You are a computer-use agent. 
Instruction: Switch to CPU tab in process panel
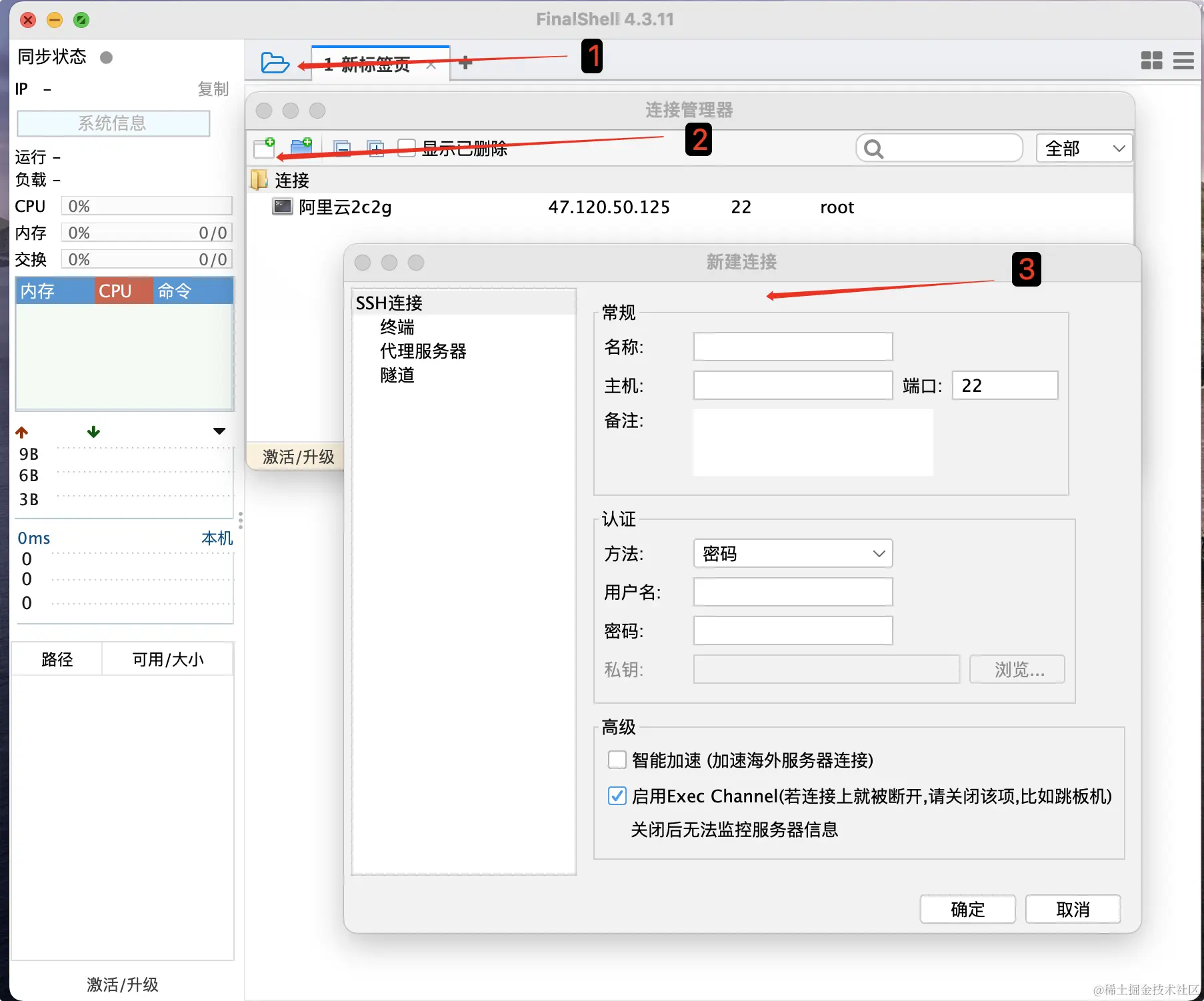124,291
